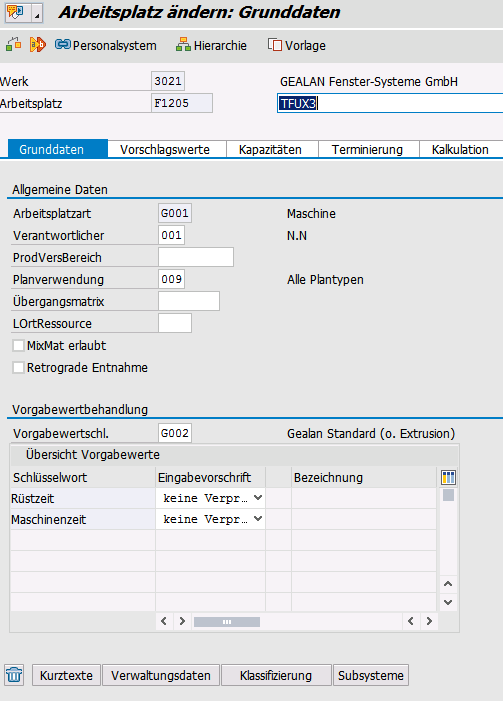Click the Werk field showing 3021

click(168, 81)
